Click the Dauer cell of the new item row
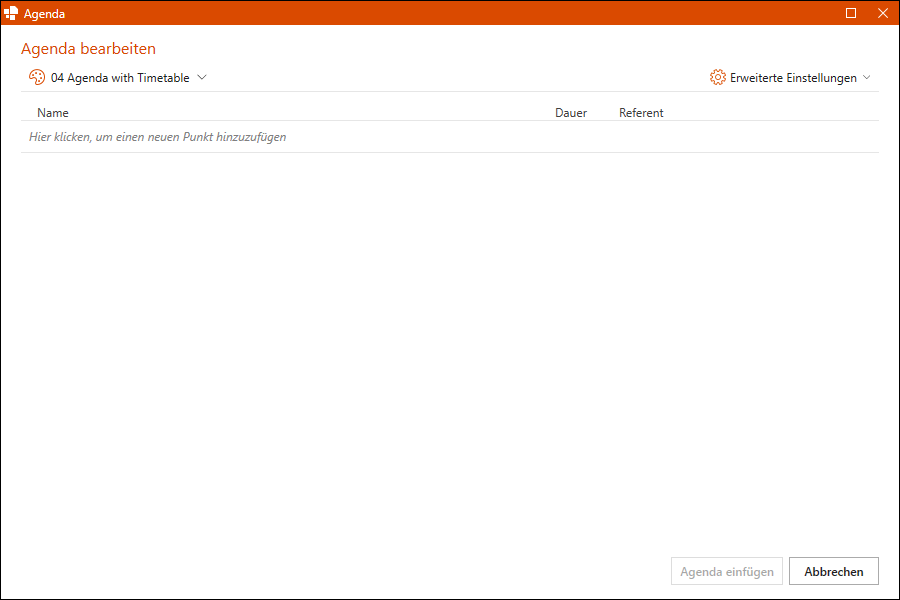This screenshot has height=600, width=900. pyautogui.click(x=571, y=137)
